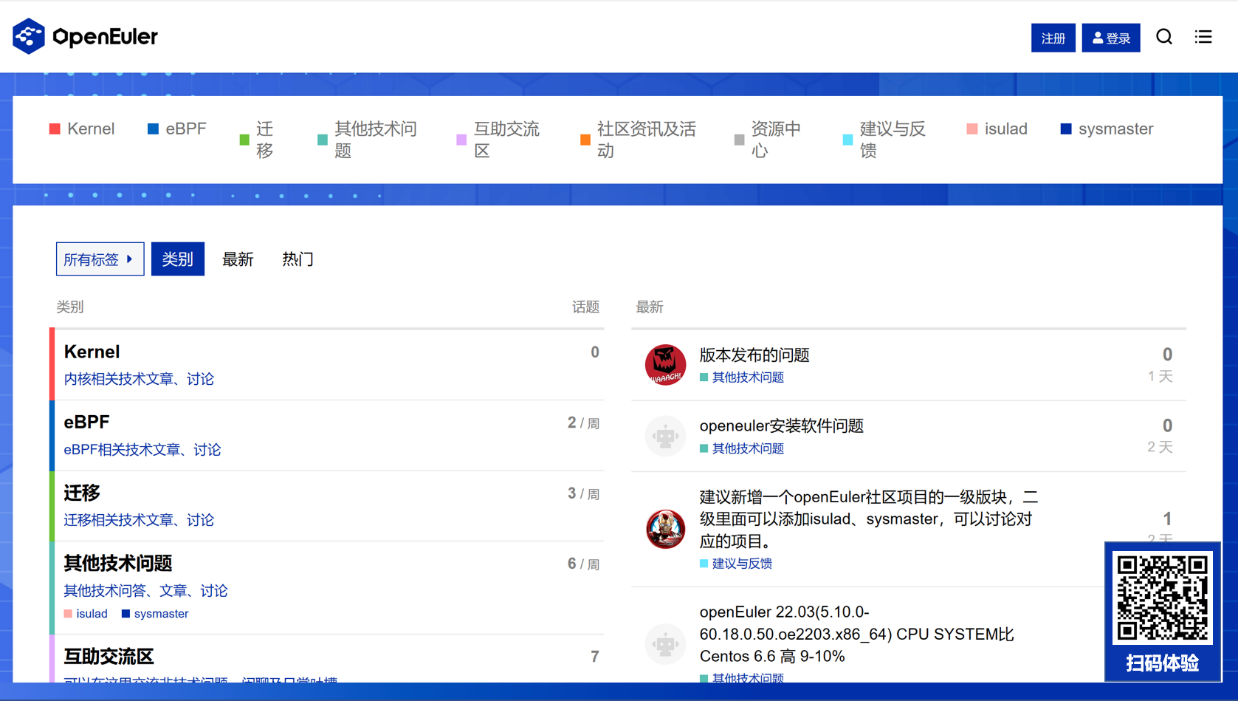1238x701 pixels.
Task: Click the red Kernel color swatch
Action: 55,129
